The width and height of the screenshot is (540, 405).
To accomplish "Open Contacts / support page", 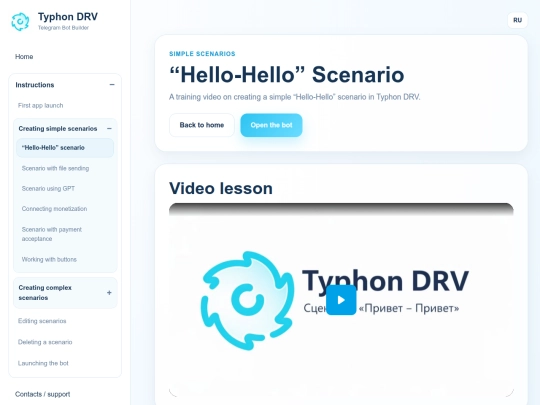I will click(43, 394).
